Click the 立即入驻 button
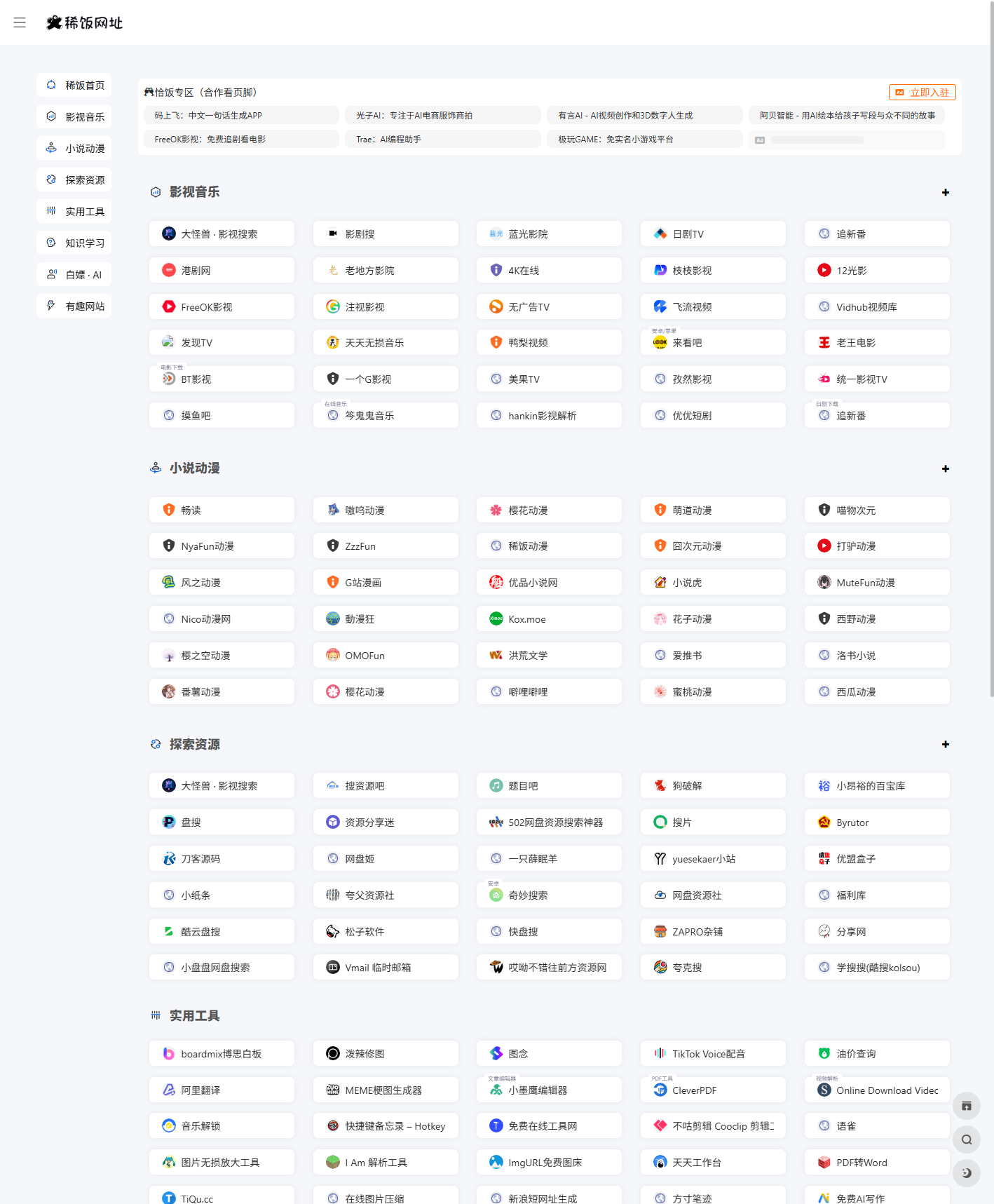994x1204 pixels. tap(922, 92)
